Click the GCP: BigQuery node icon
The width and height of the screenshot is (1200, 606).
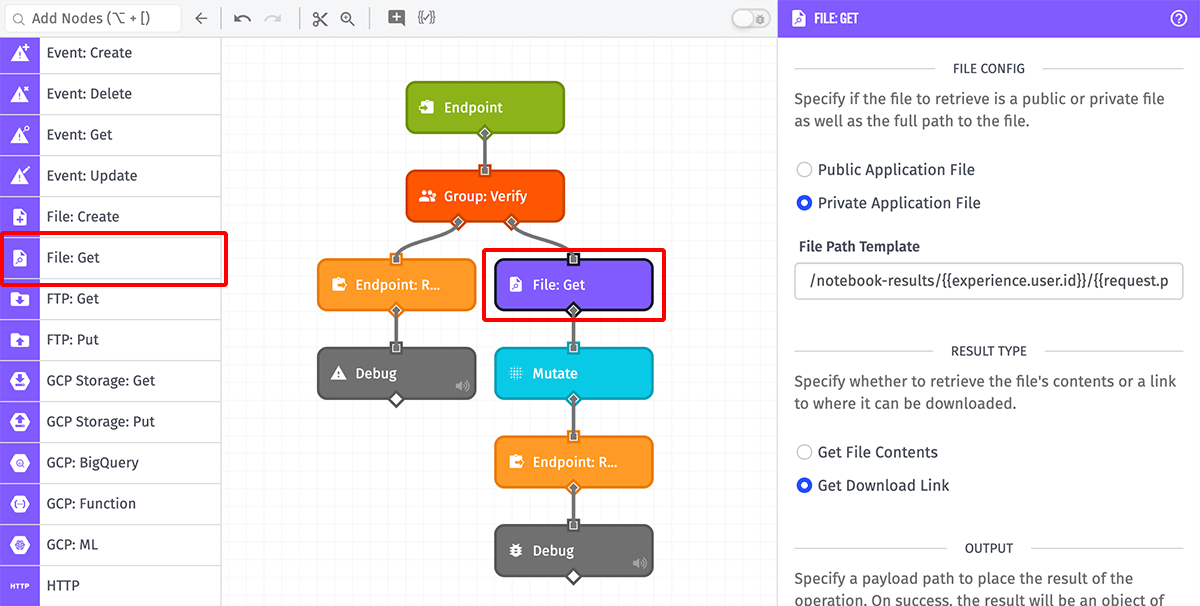coord(20,463)
